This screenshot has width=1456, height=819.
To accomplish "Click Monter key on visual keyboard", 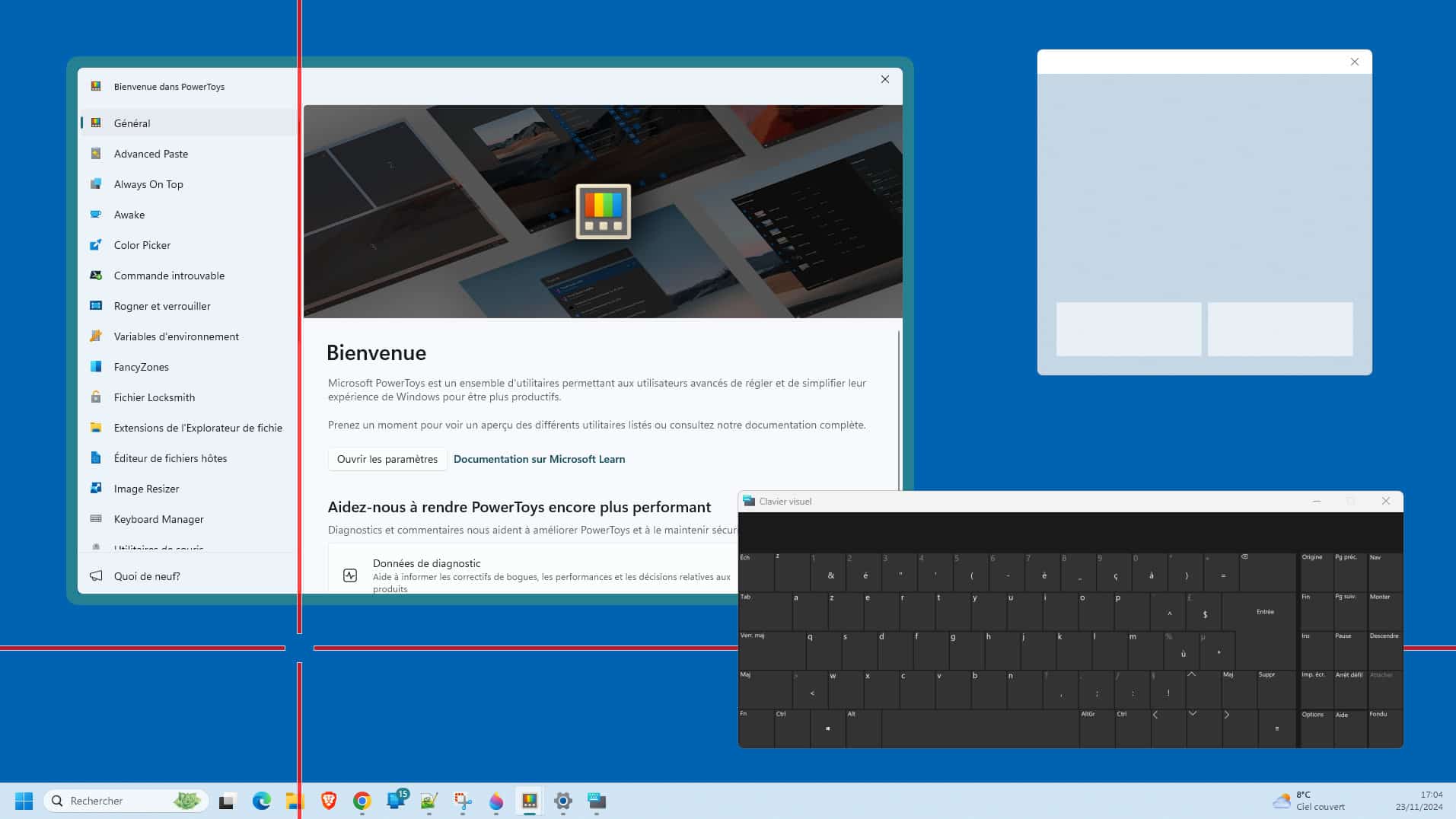I will (x=1384, y=611).
